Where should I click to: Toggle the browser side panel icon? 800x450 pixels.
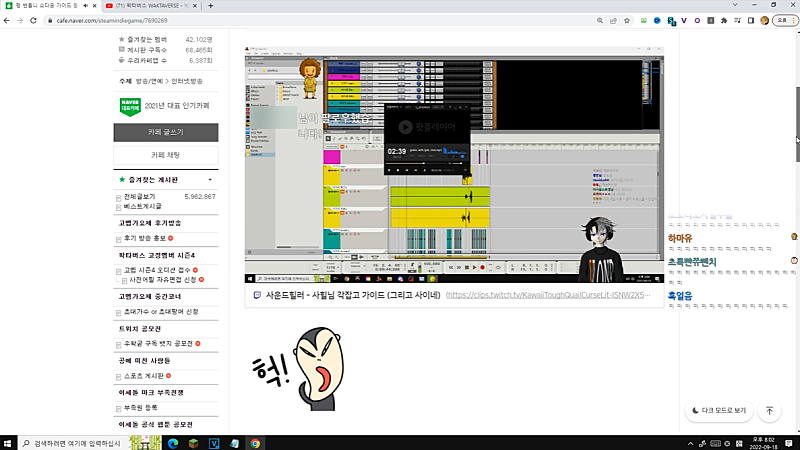click(751, 20)
